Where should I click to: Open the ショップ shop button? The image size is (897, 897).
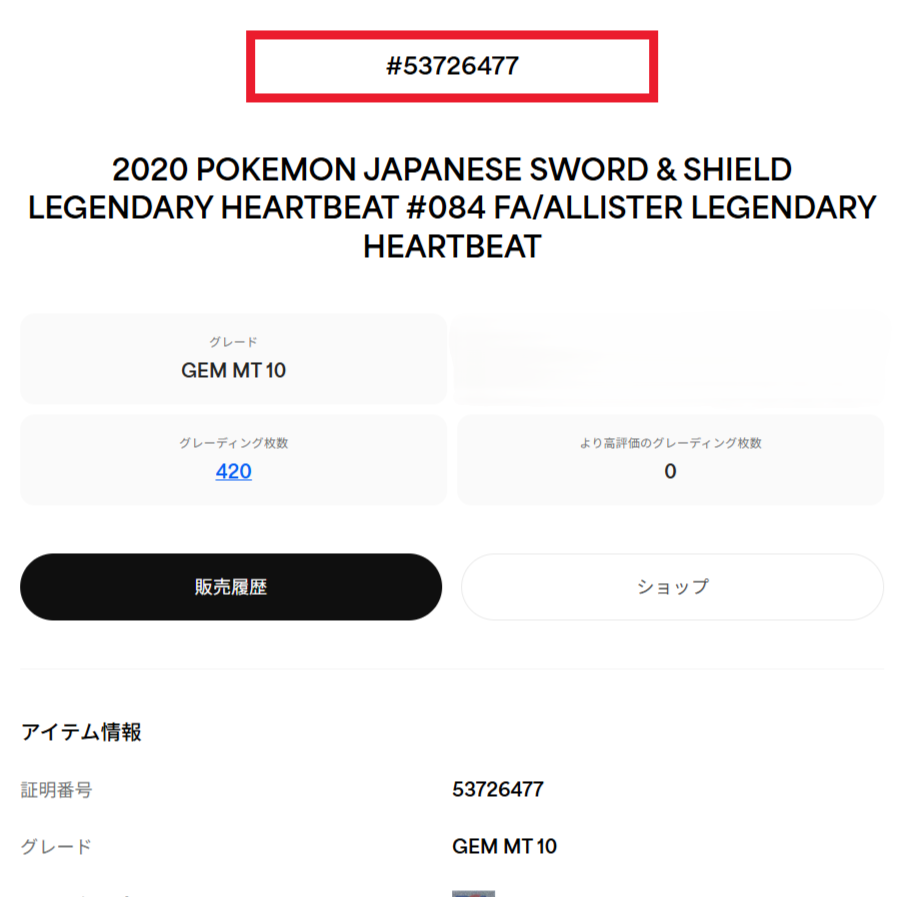[672, 586]
